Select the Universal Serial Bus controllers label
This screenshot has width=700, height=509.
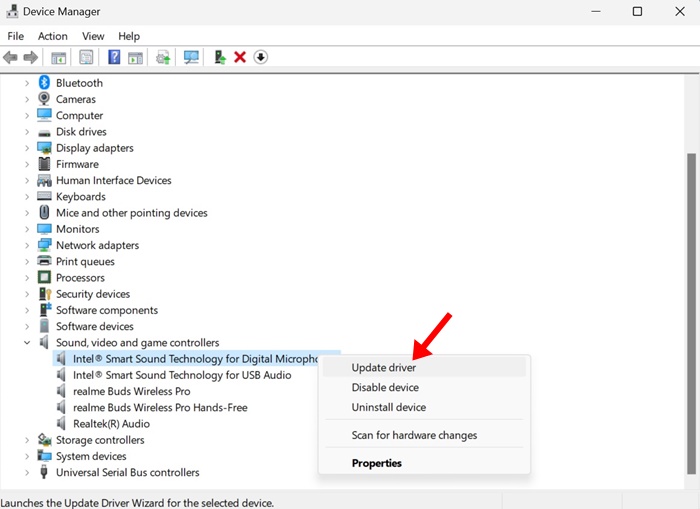tap(128, 472)
